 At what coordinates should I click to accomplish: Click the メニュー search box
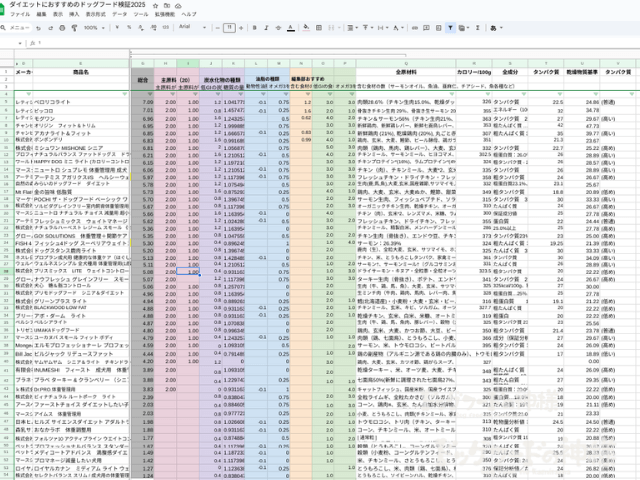pos(16,28)
